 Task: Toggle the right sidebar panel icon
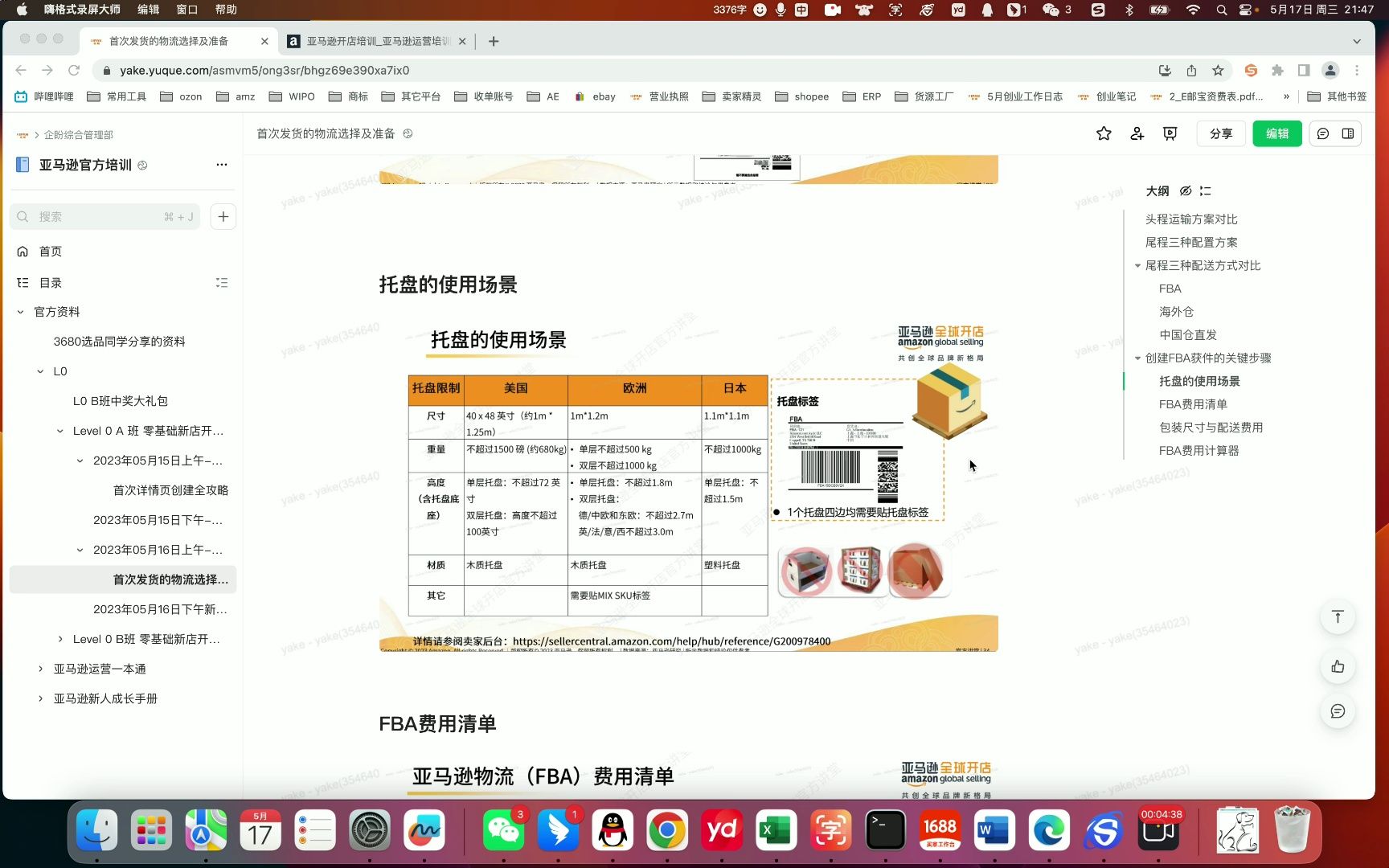(1348, 133)
